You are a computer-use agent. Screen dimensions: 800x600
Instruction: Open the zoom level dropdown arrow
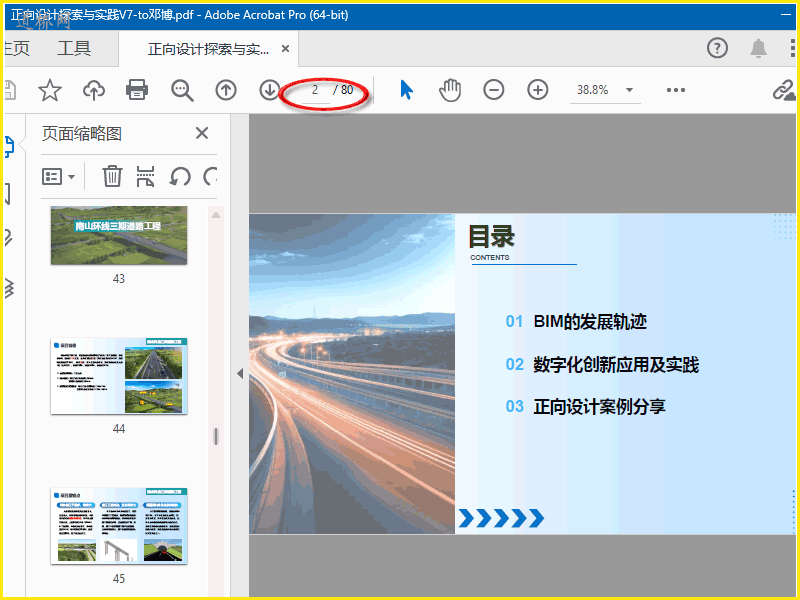[x=630, y=90]
